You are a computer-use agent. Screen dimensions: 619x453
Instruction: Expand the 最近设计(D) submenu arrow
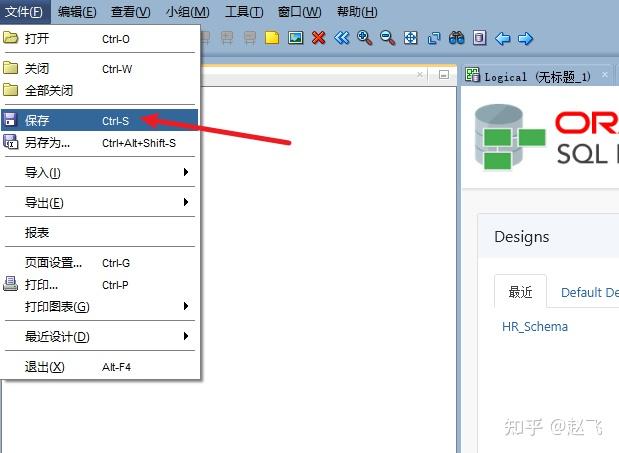186,336
